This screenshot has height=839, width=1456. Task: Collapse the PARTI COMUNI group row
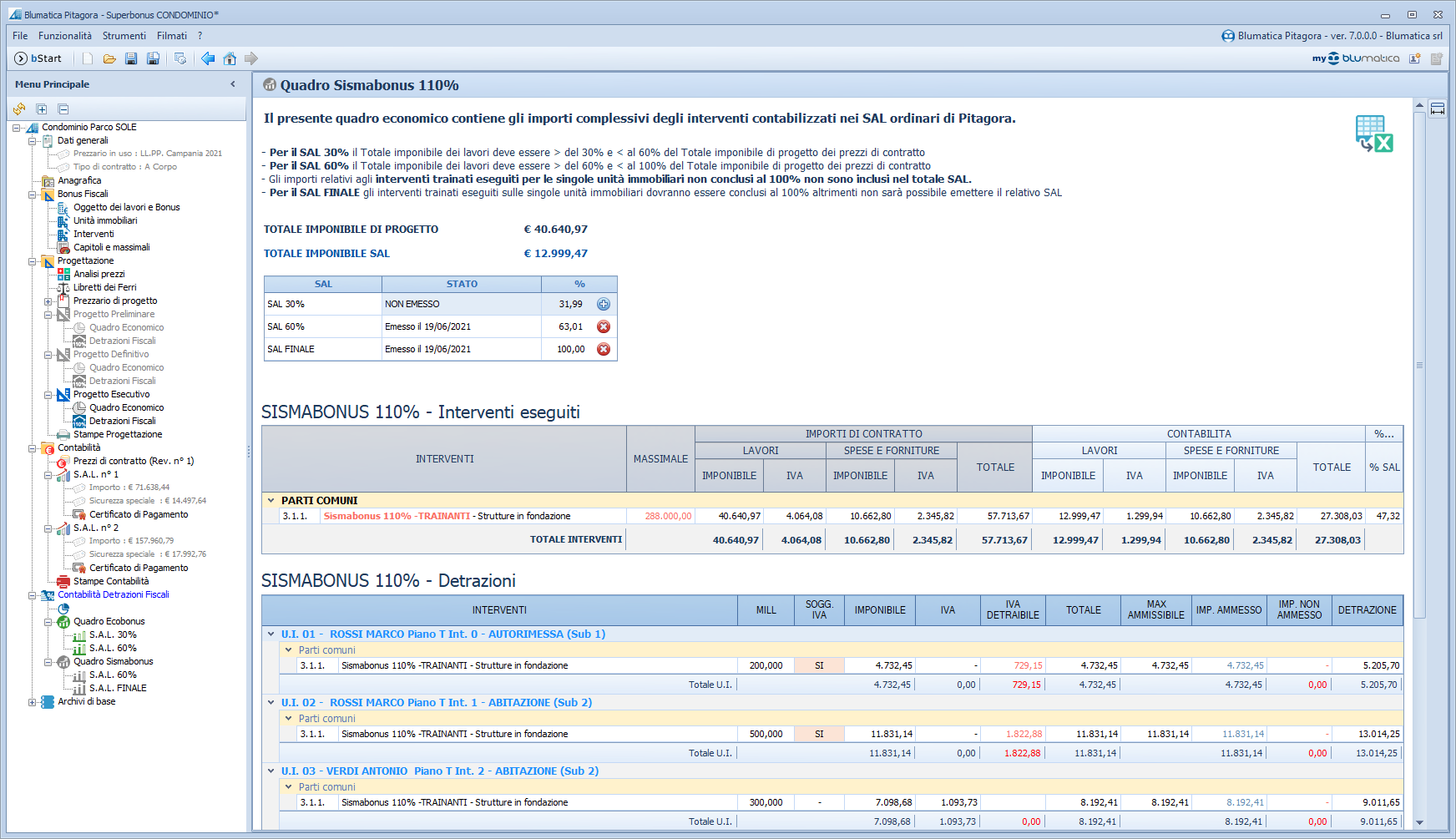(x=271, y=501)
